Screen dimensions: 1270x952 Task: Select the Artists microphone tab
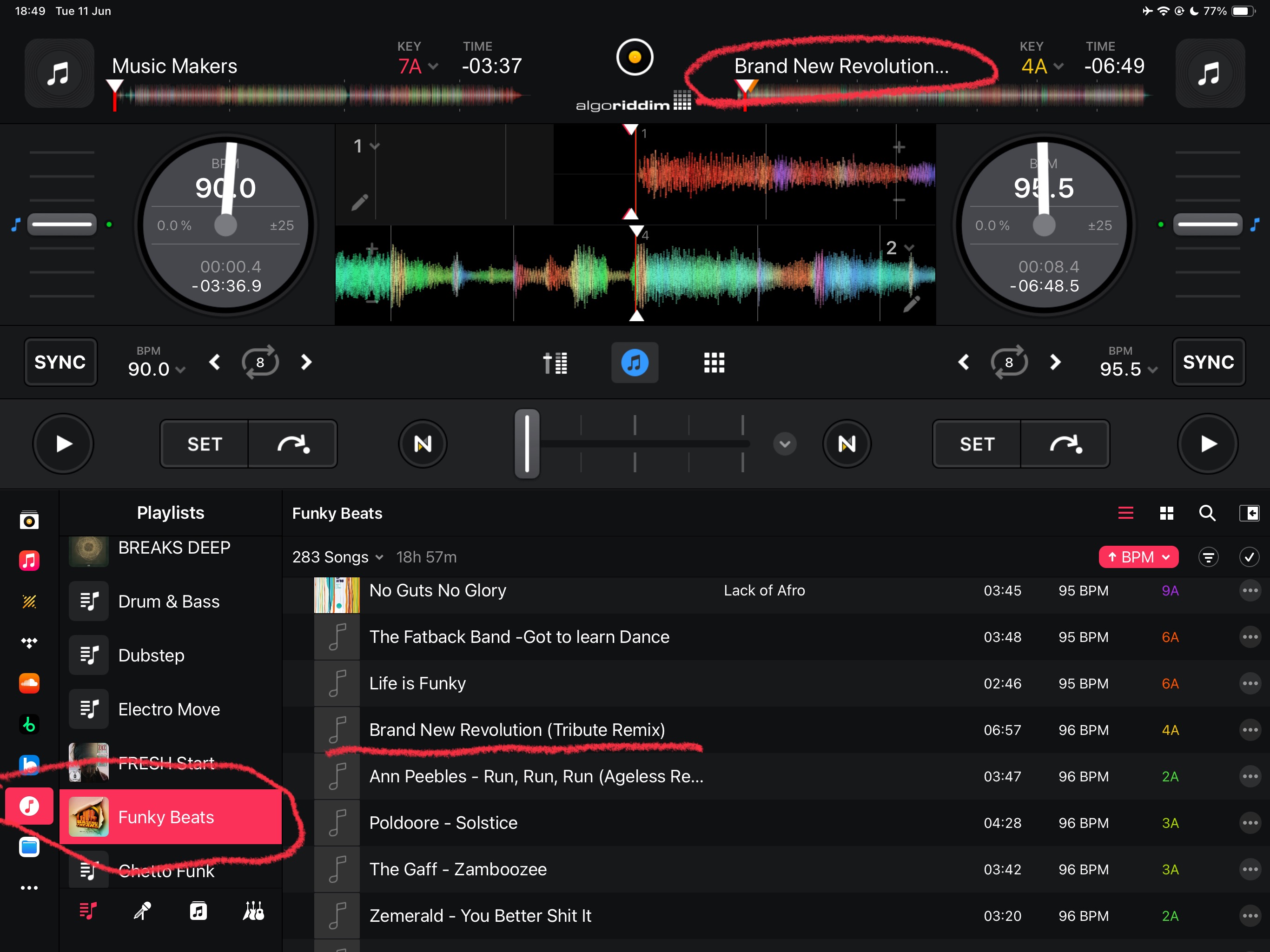[142, 911]
